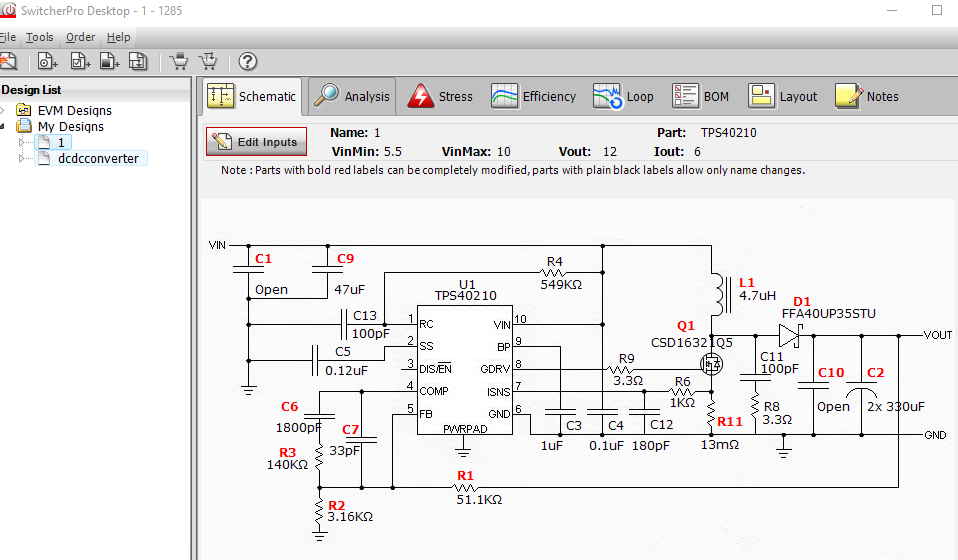The width and height of the screenshot is (958, 560).
Task: Select design '1' in the tree
Action: (x=60, y=142)
